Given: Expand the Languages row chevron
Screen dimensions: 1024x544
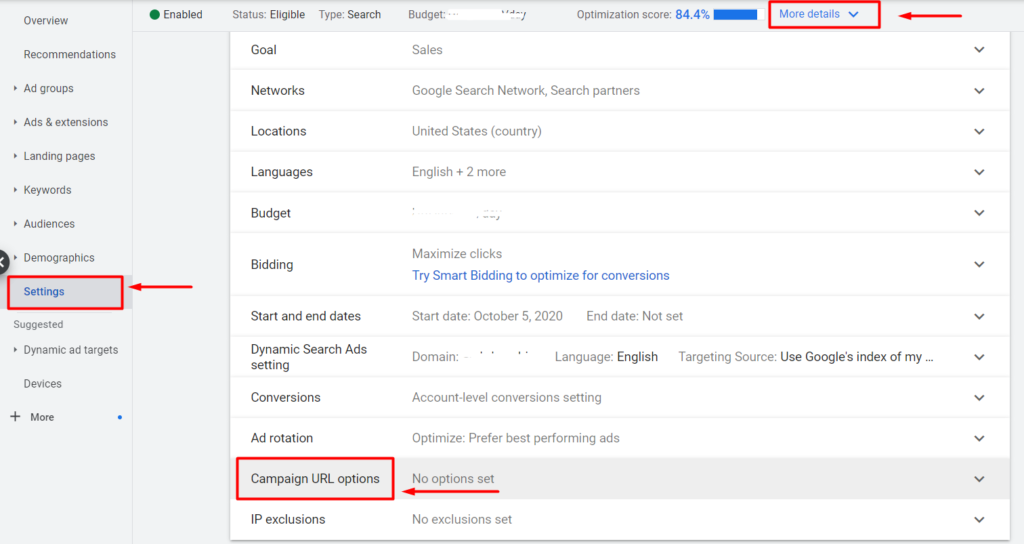Looking at the screenshot, I should (979, 172).
